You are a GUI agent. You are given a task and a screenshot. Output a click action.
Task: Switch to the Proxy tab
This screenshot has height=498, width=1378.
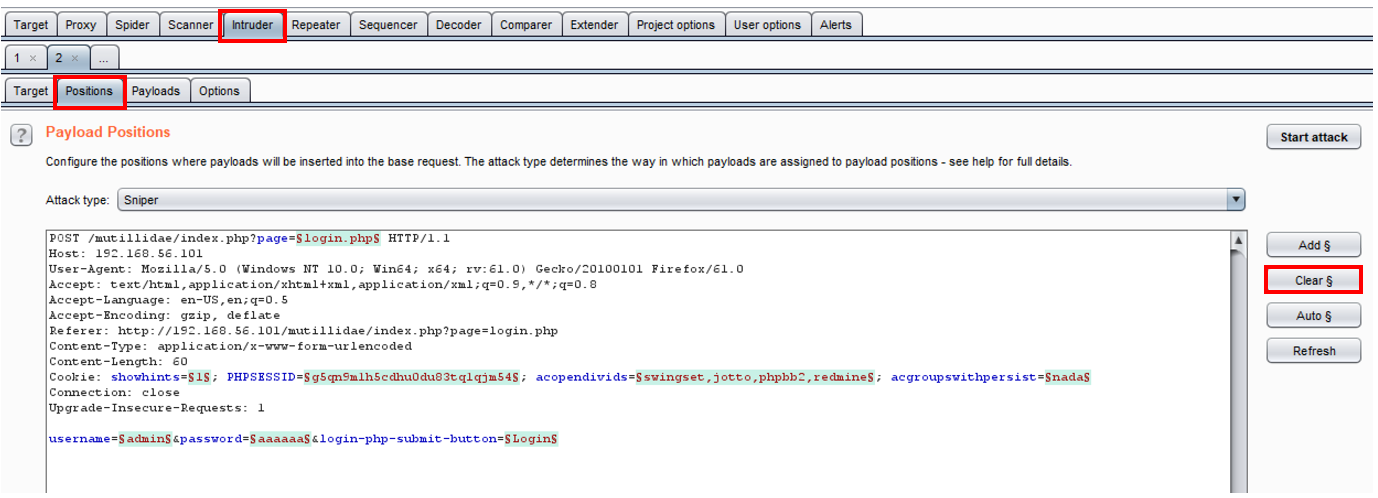(81, 25)
